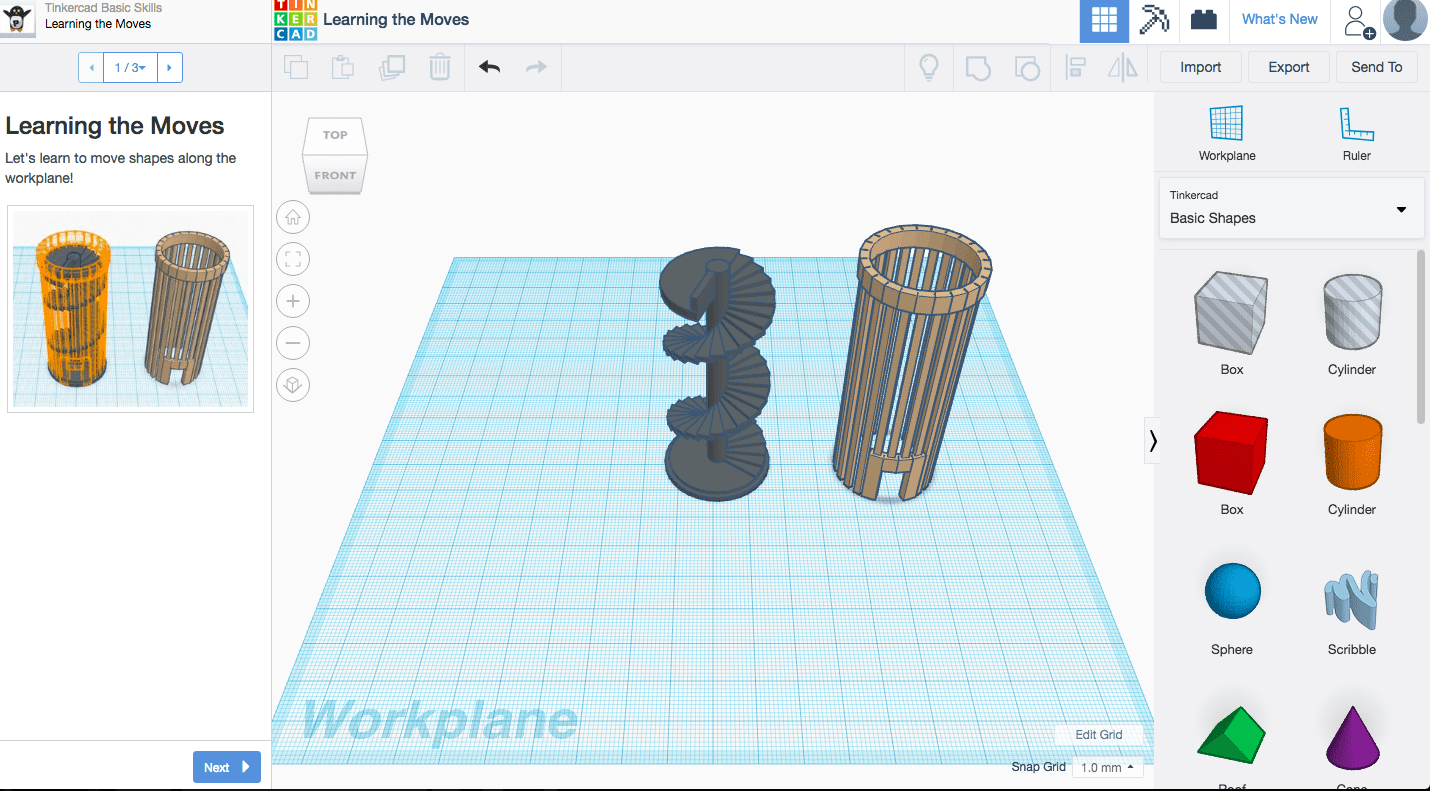Screen dimensions: 1430x791
Task: Click the Ungroup shapes icon
Action: click(x=1027, y=68)
